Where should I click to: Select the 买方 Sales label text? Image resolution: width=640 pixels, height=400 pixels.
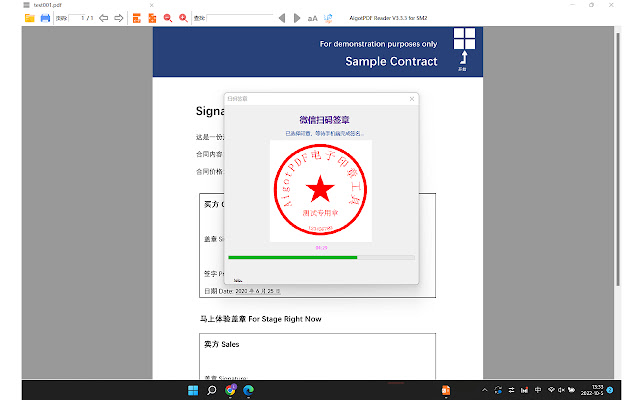222,344
